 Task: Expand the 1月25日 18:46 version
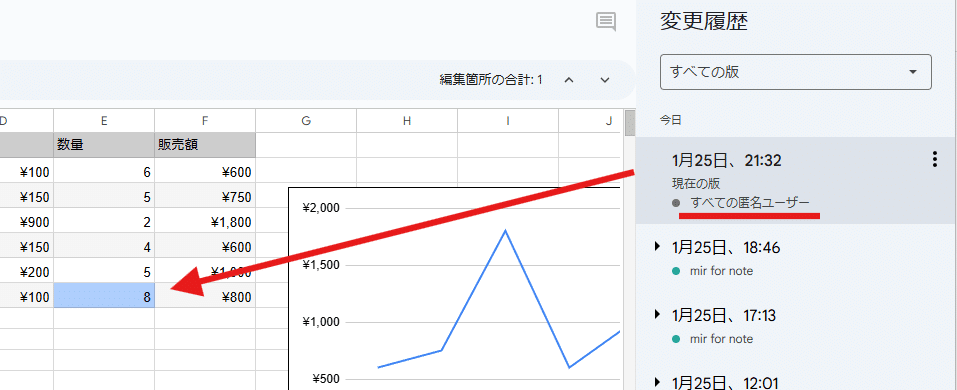(x=657, y=246)
